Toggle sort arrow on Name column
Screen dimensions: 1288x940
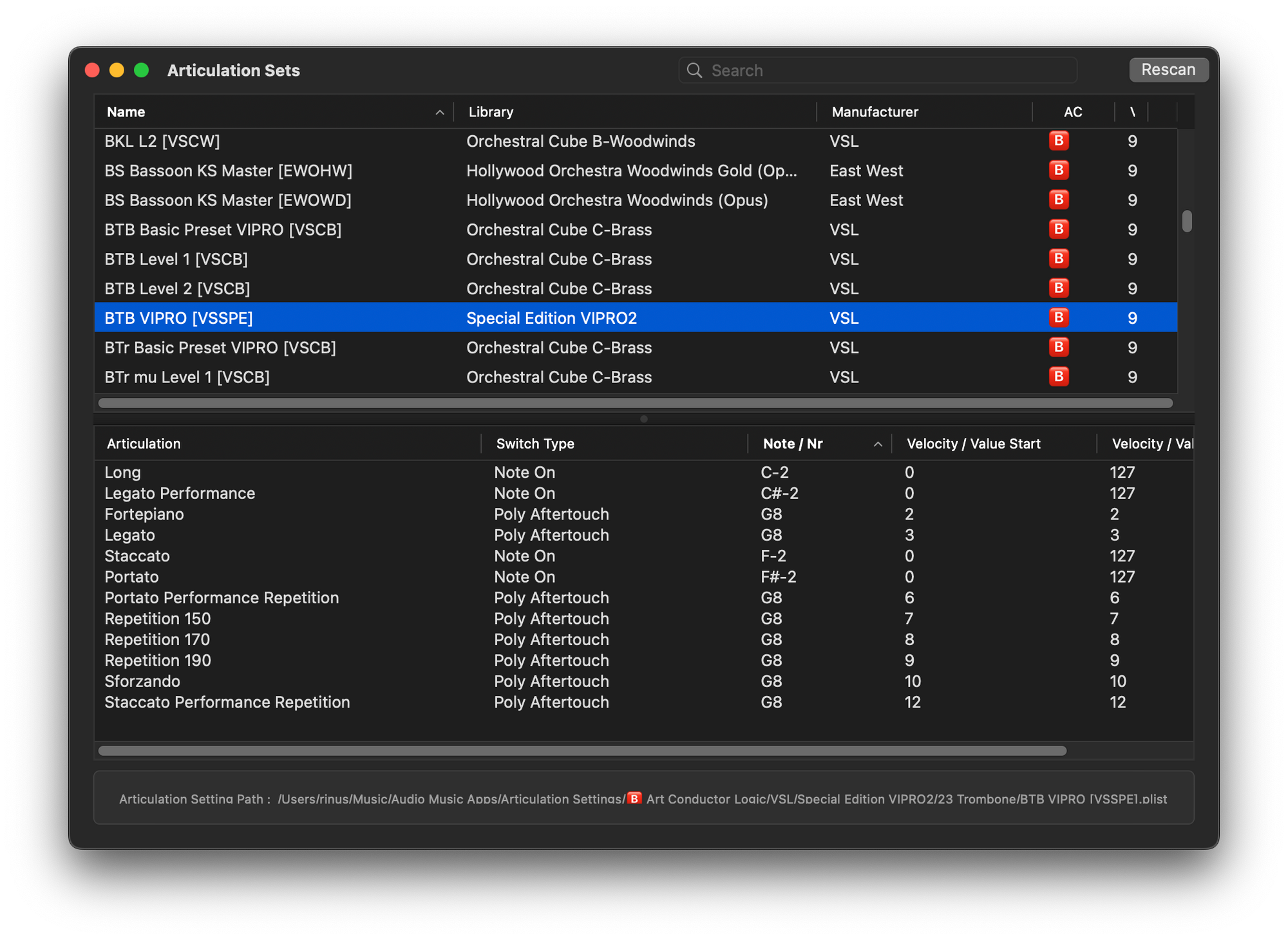pyautogui.click(x=440, y=112)
